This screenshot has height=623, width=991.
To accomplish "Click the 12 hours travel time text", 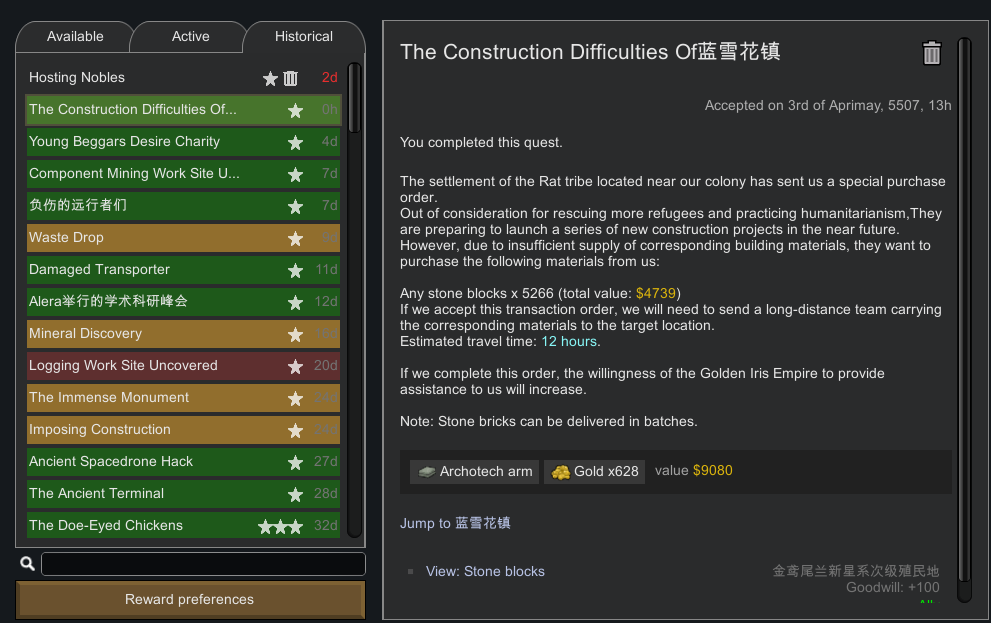I will [x=569, y=342].
